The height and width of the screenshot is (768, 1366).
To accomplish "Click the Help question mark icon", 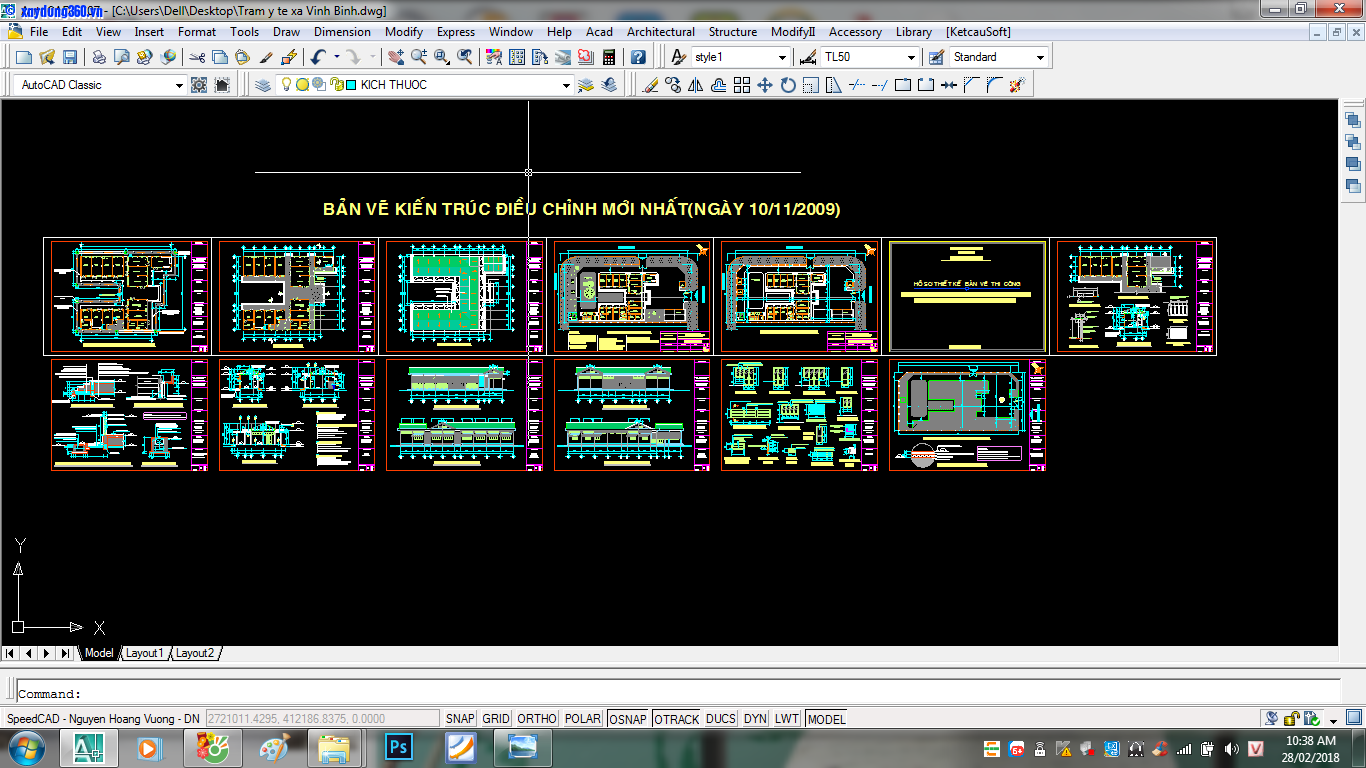I will pyautogui.click(x=638, y=57).
